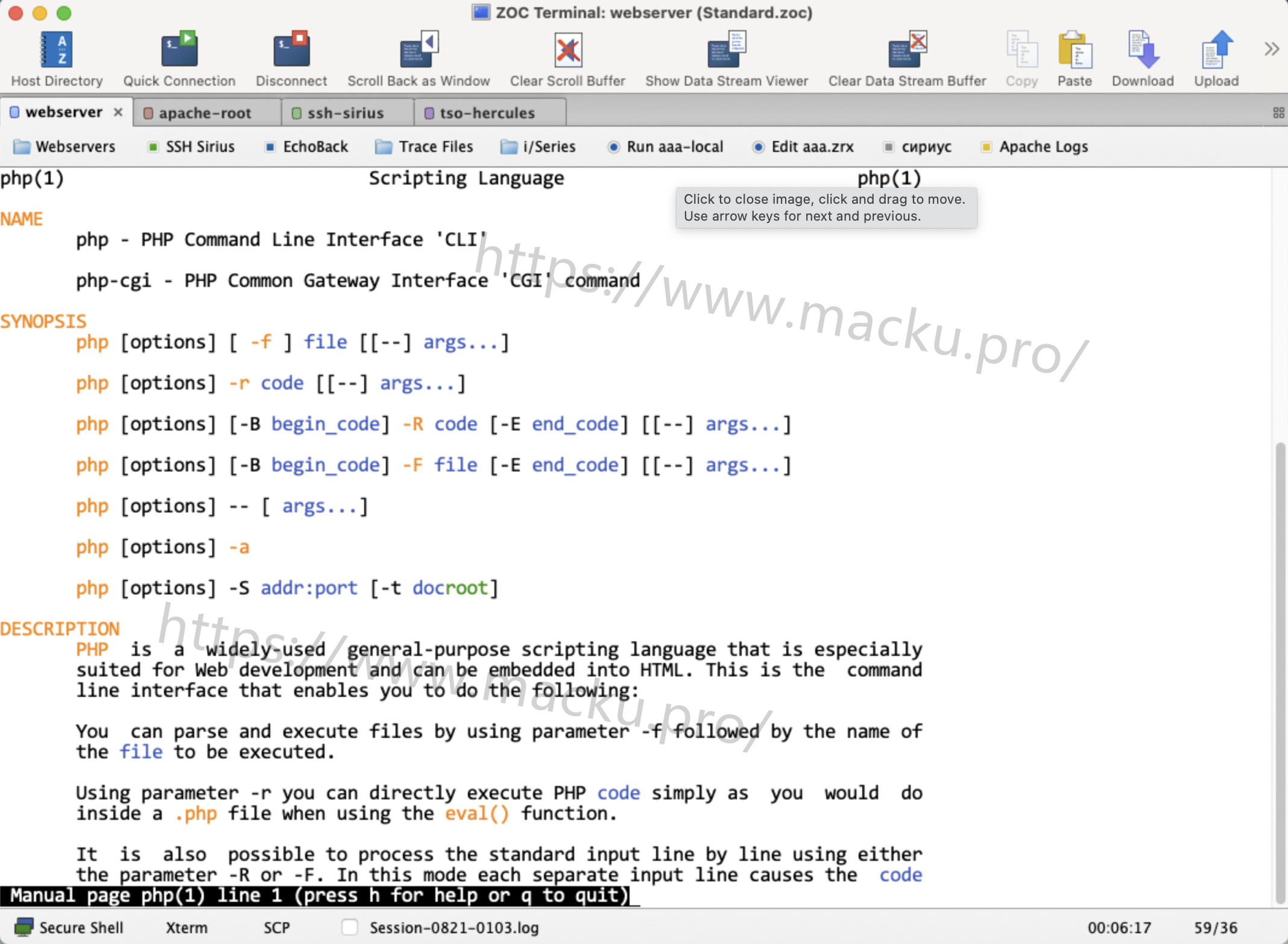1288x944 pixels.
Task: Switch to the apache-root tab
Action: pyautogui.click(x=205, y=113)
